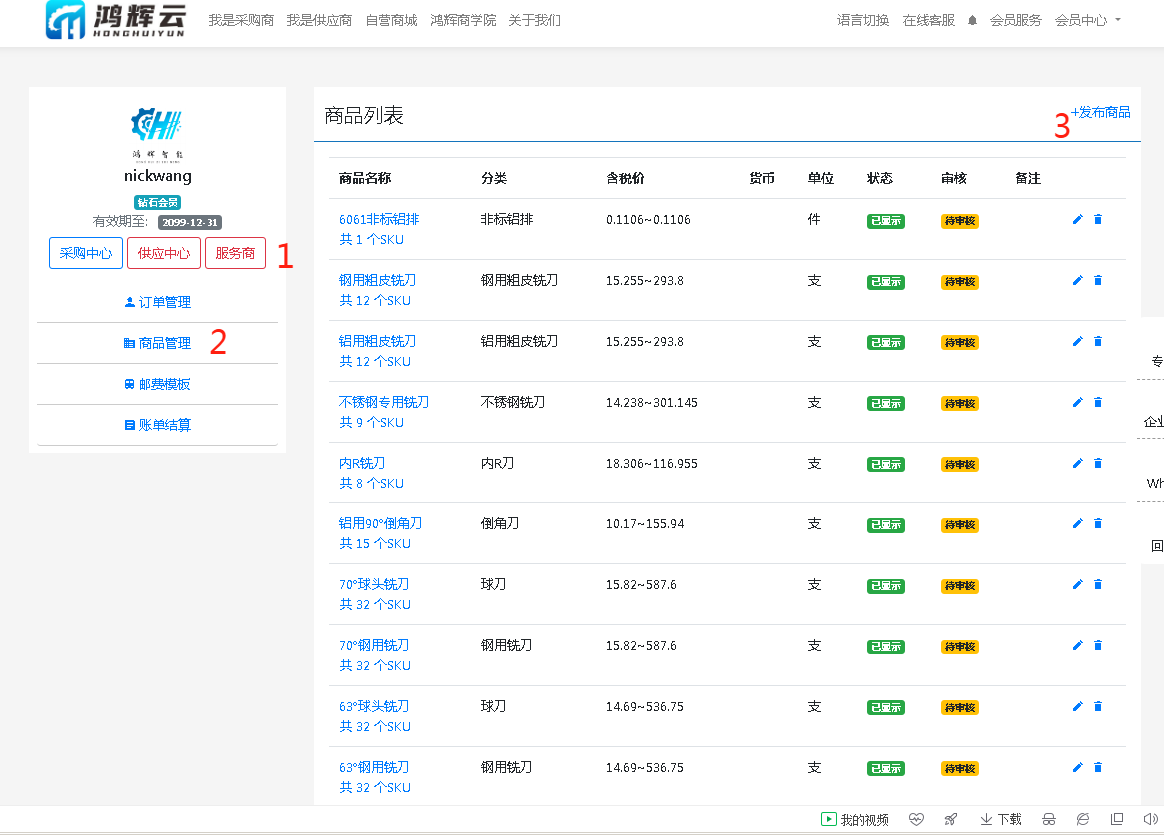Open notifications bell icon
This screenshot has width=1164, height=835.
click(x=972, y=21)
